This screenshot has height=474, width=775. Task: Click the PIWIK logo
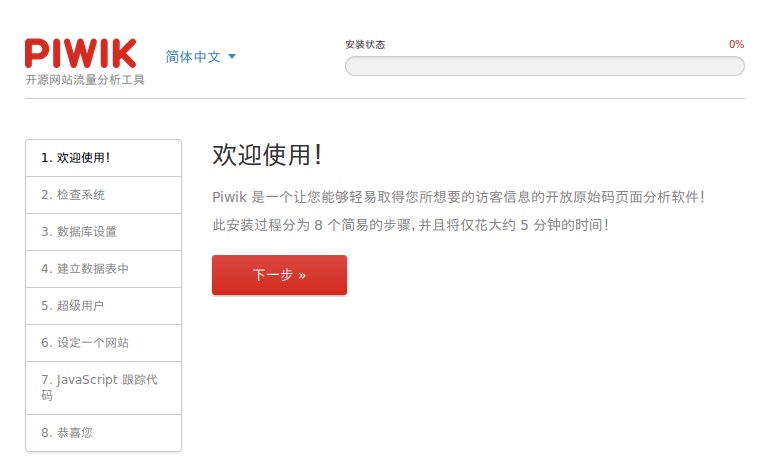pos(81,53)
